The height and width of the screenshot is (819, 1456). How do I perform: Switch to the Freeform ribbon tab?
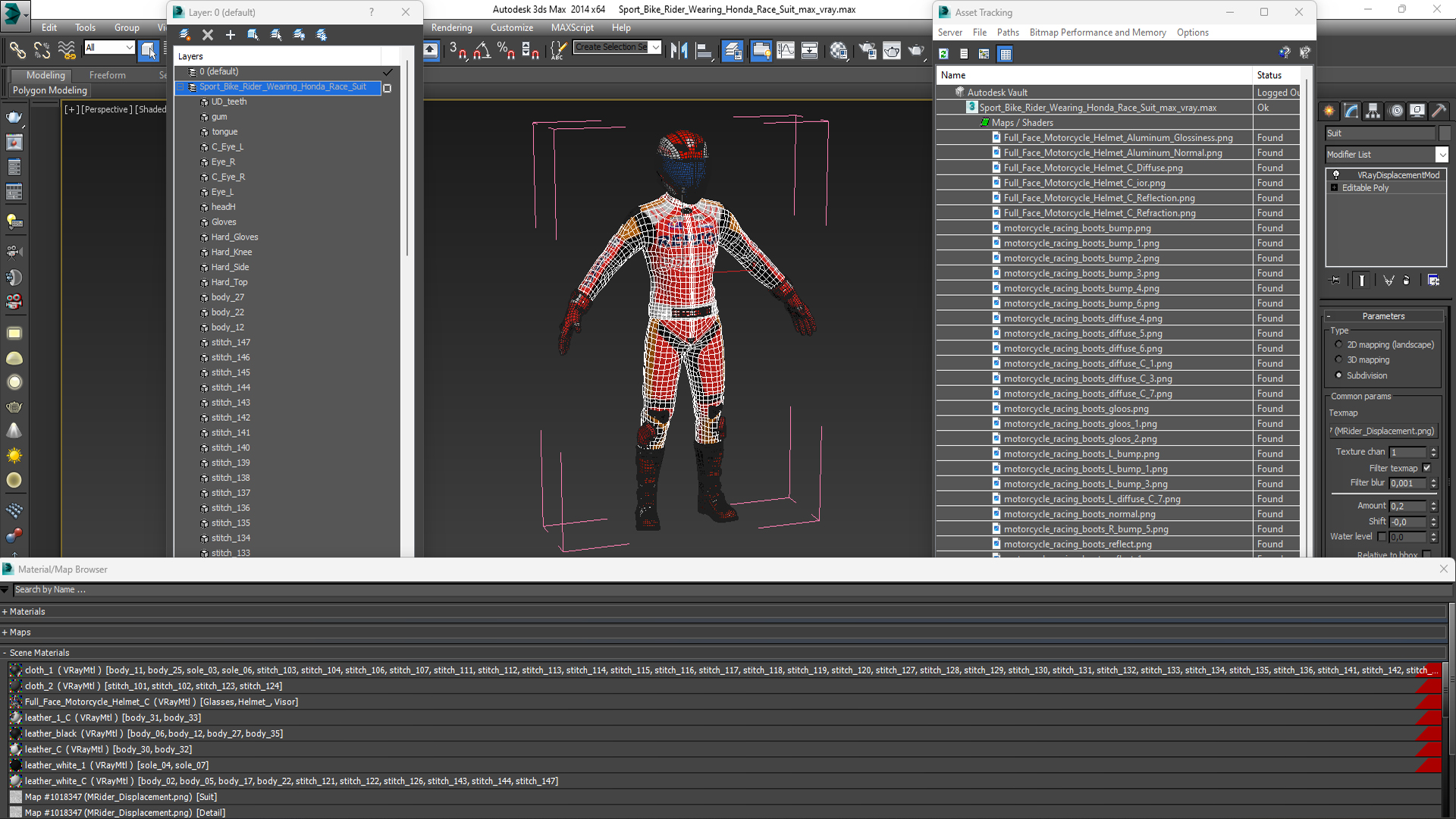[x=108, y=75]
